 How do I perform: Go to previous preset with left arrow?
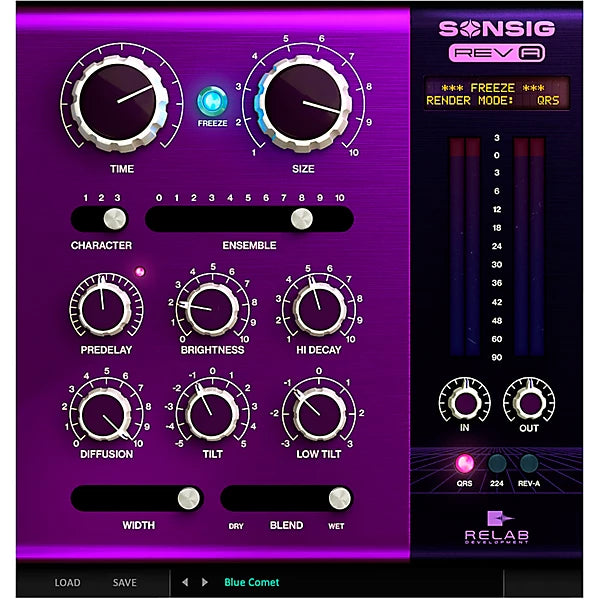185,582
